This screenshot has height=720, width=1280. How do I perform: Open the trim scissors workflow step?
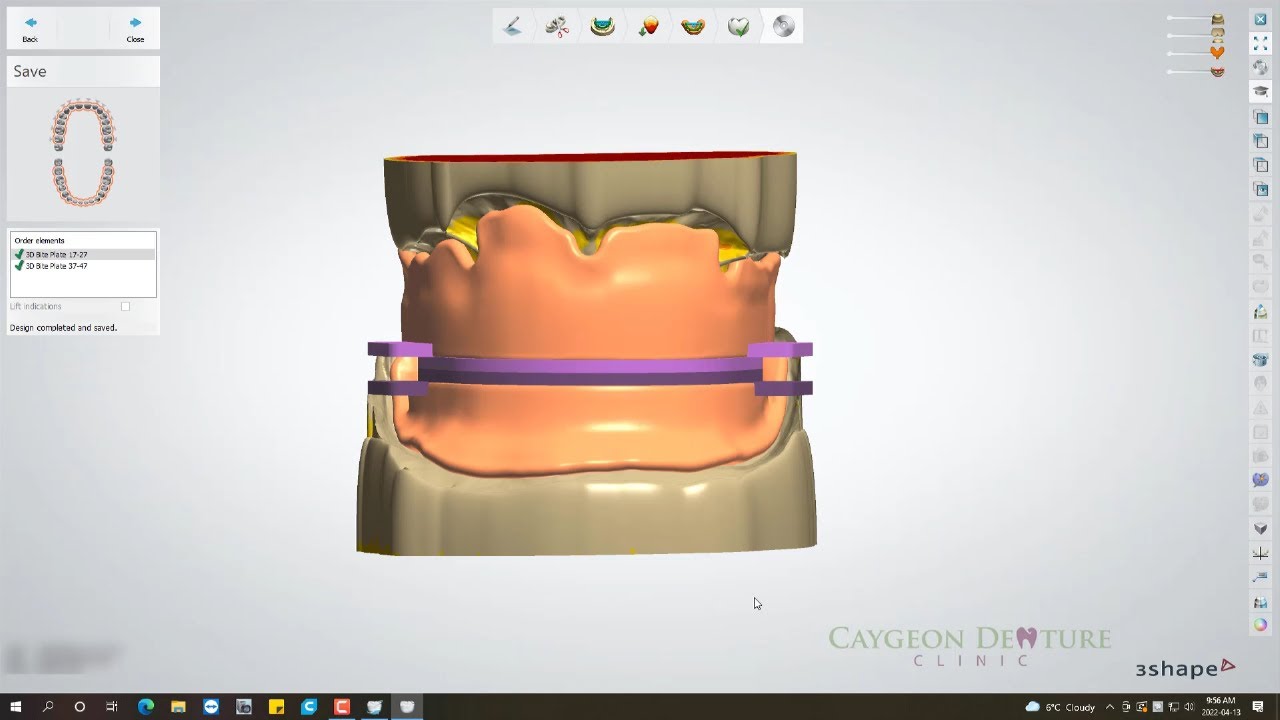tap(557, 27)
